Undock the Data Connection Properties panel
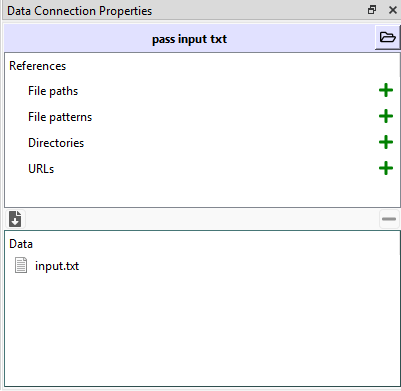The height and width of the screenshot is (391, 401). click(372, 10)
